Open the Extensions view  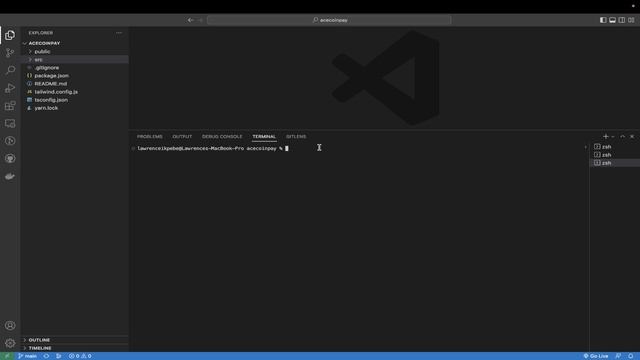[x=10, y=106]
